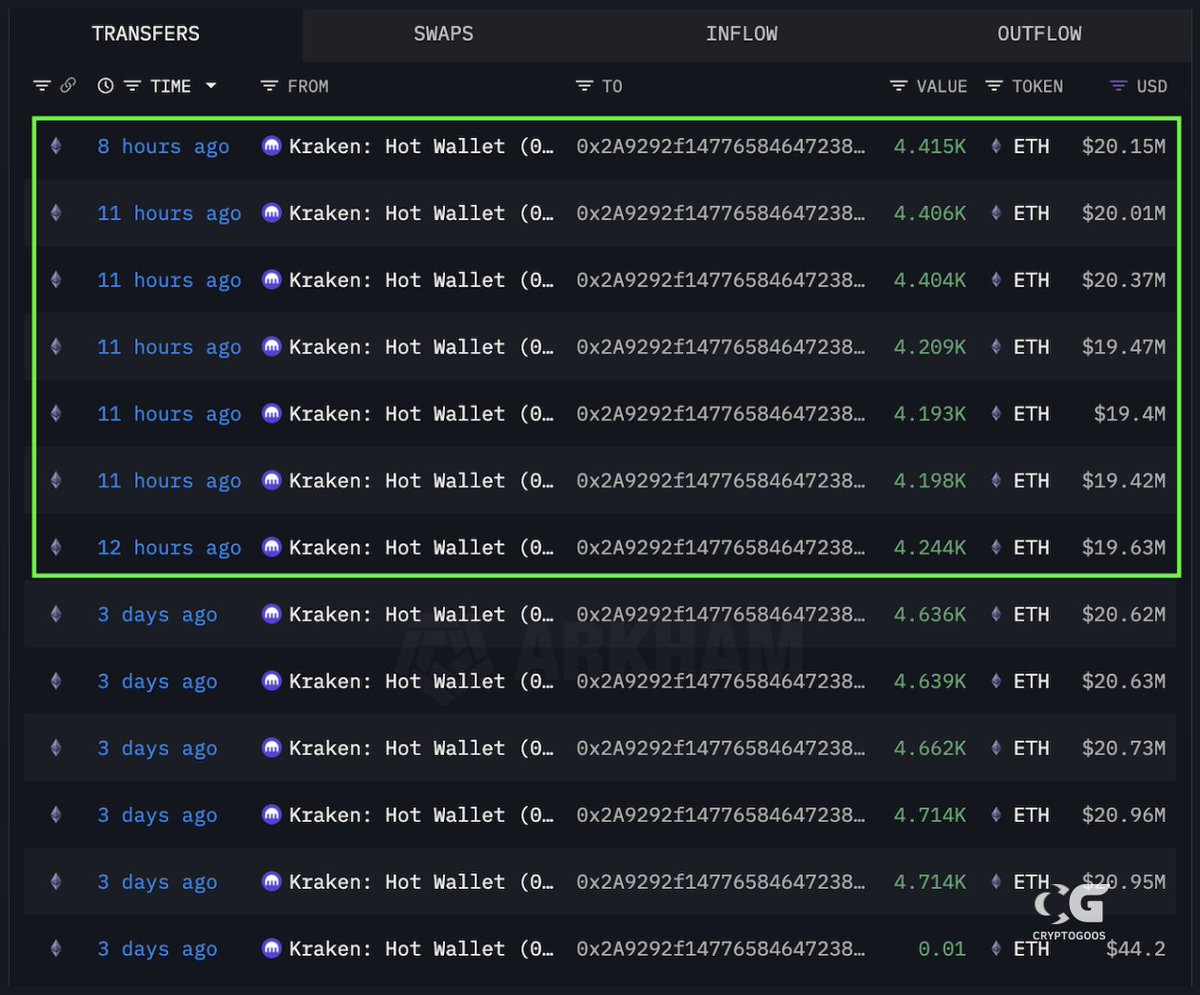
Task: Expand the TIME sort dropdown arrow
Action: tap(211, 86)
